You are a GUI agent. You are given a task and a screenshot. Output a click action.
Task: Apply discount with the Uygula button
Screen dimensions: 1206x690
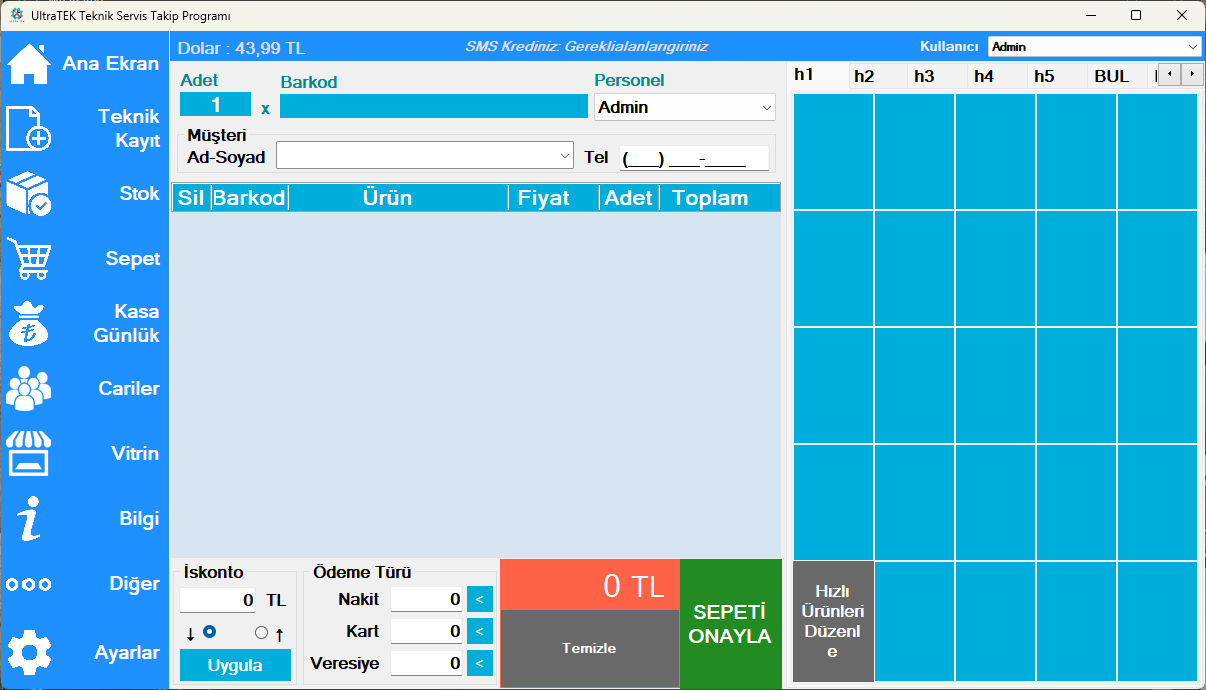click(x=235, y=665)
